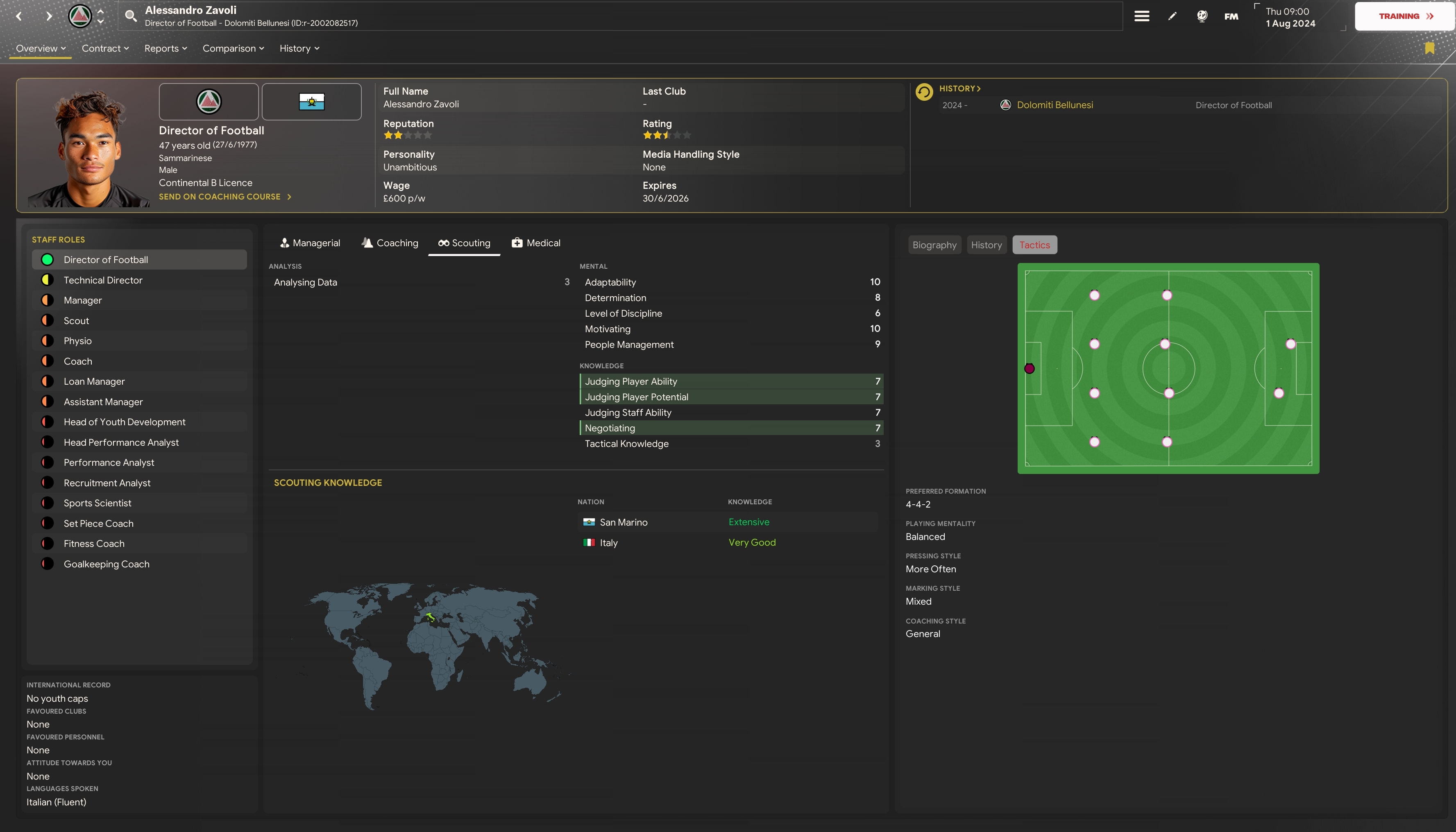Expand the Contract dropdown menu
The width and height of the screenshot is (1456, 832).
tap(105, 49)
